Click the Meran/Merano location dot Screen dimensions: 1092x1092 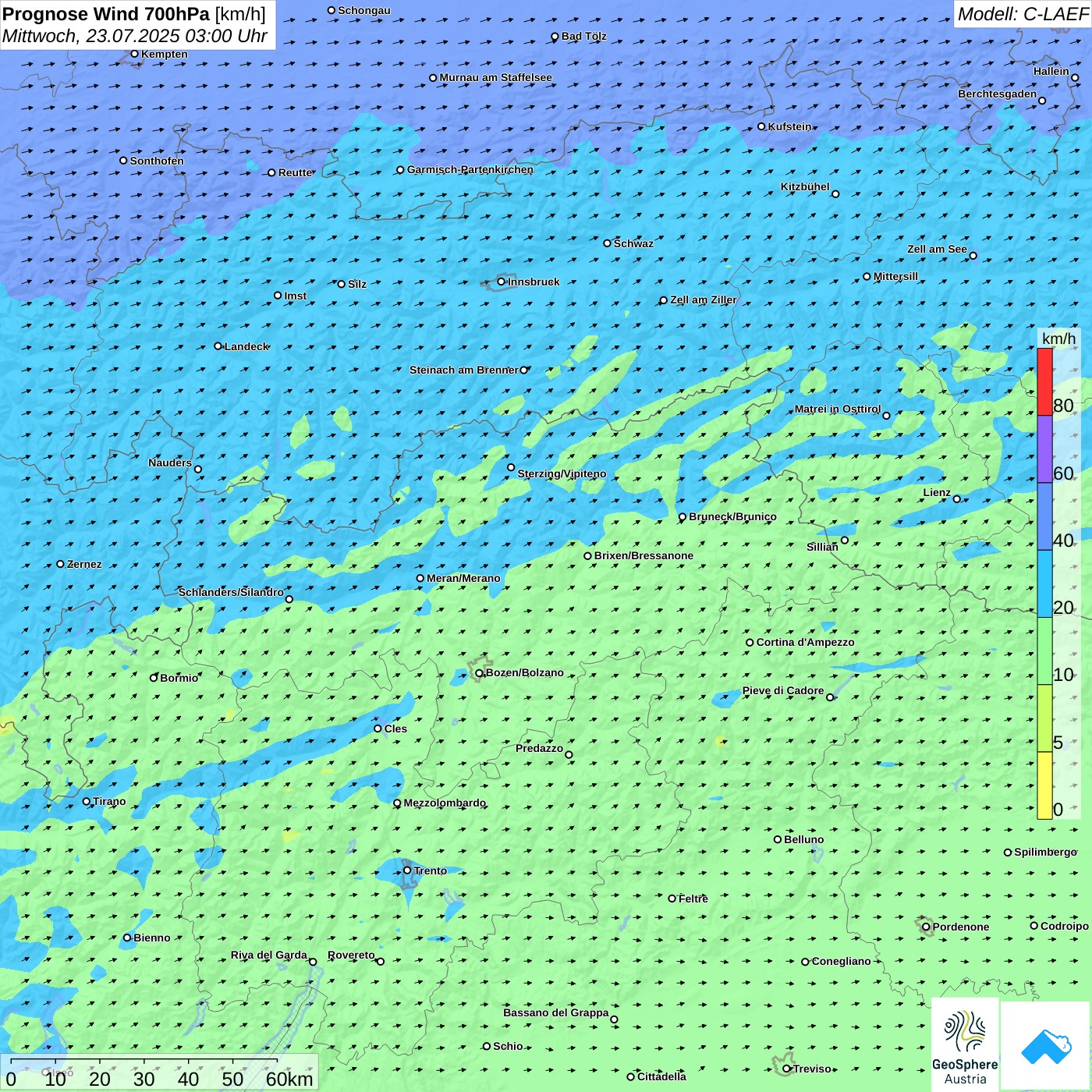point(420,578)
